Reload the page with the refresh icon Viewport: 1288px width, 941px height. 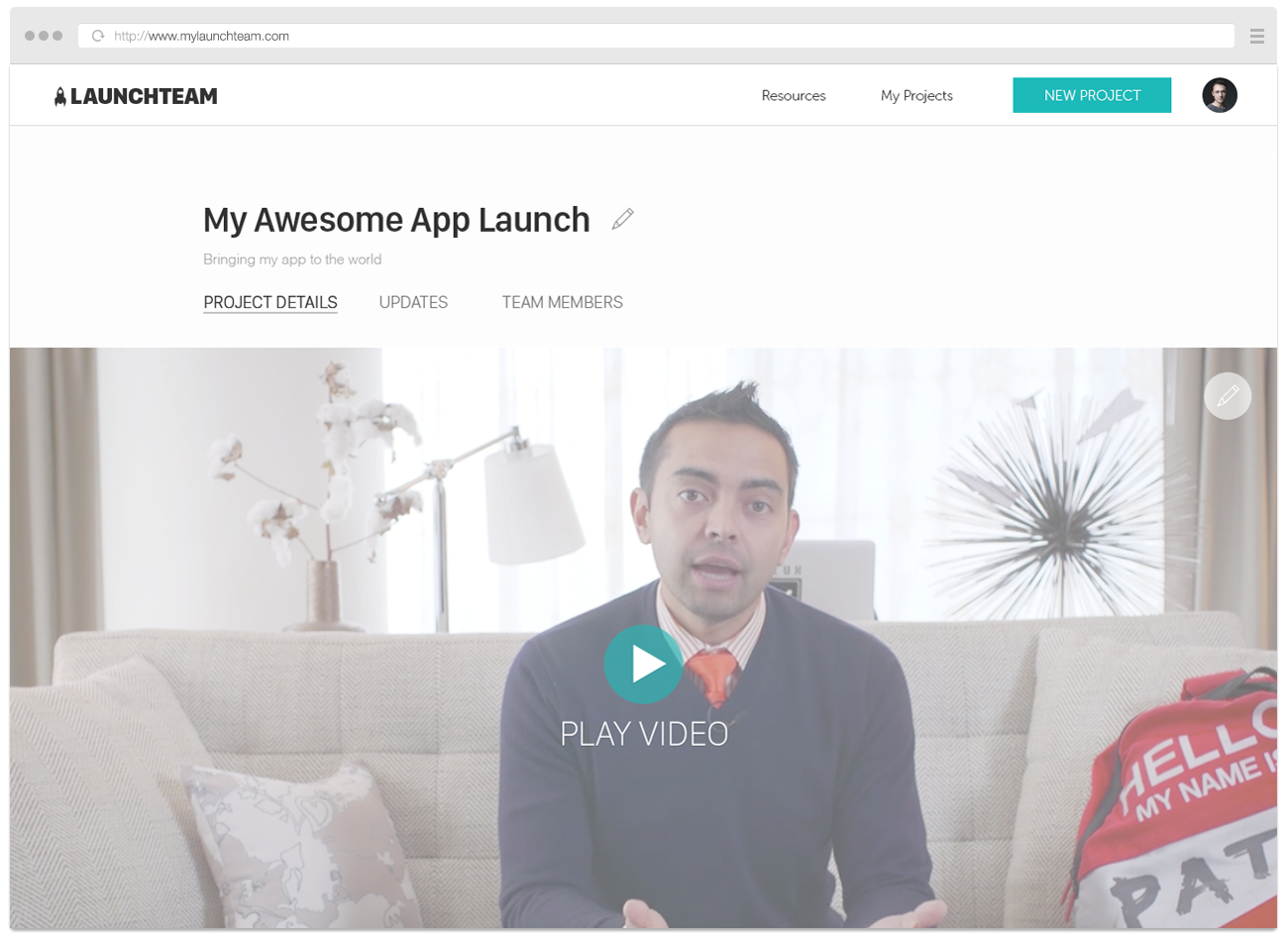(96, 35)
